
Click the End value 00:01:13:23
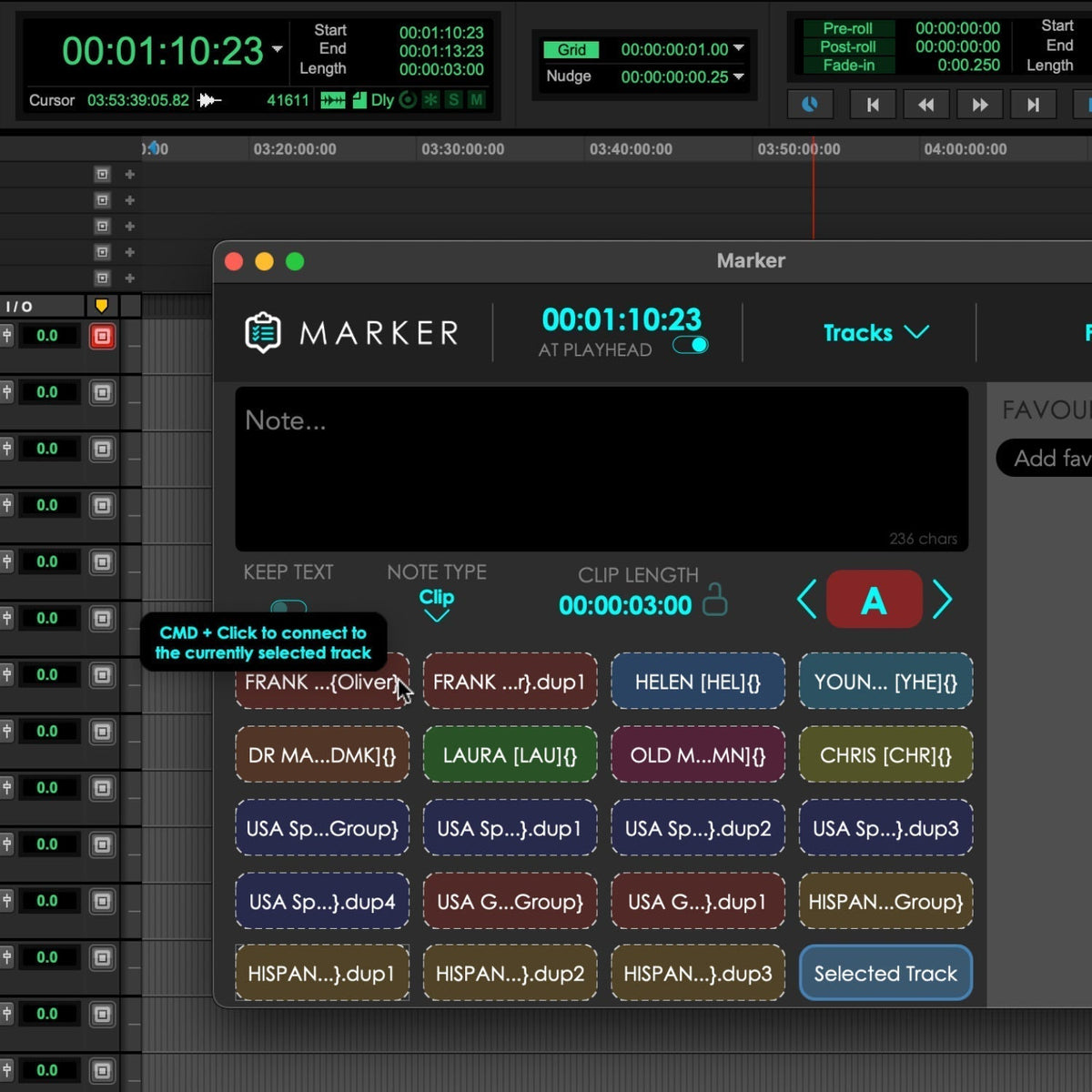[441, 51]
